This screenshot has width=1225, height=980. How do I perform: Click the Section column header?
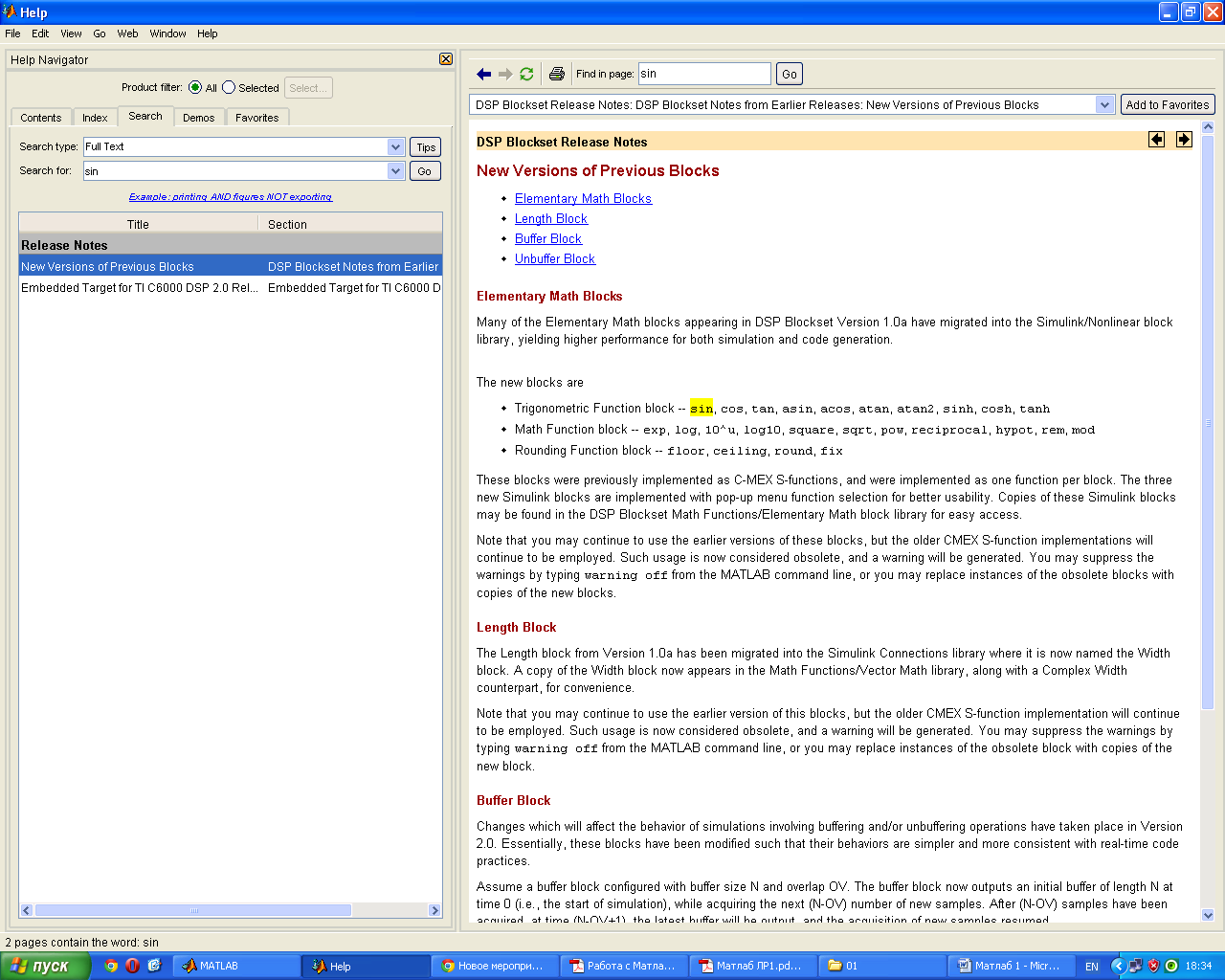coord(350,224)
